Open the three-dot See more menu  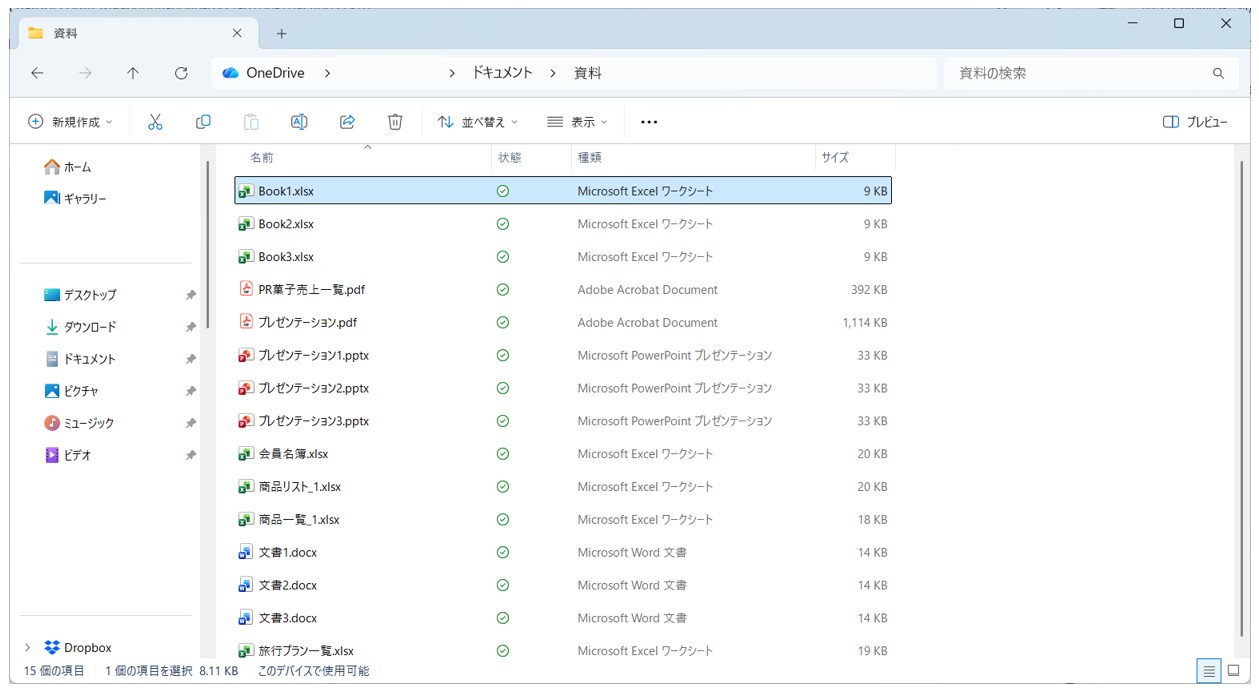tap(649, 122)
